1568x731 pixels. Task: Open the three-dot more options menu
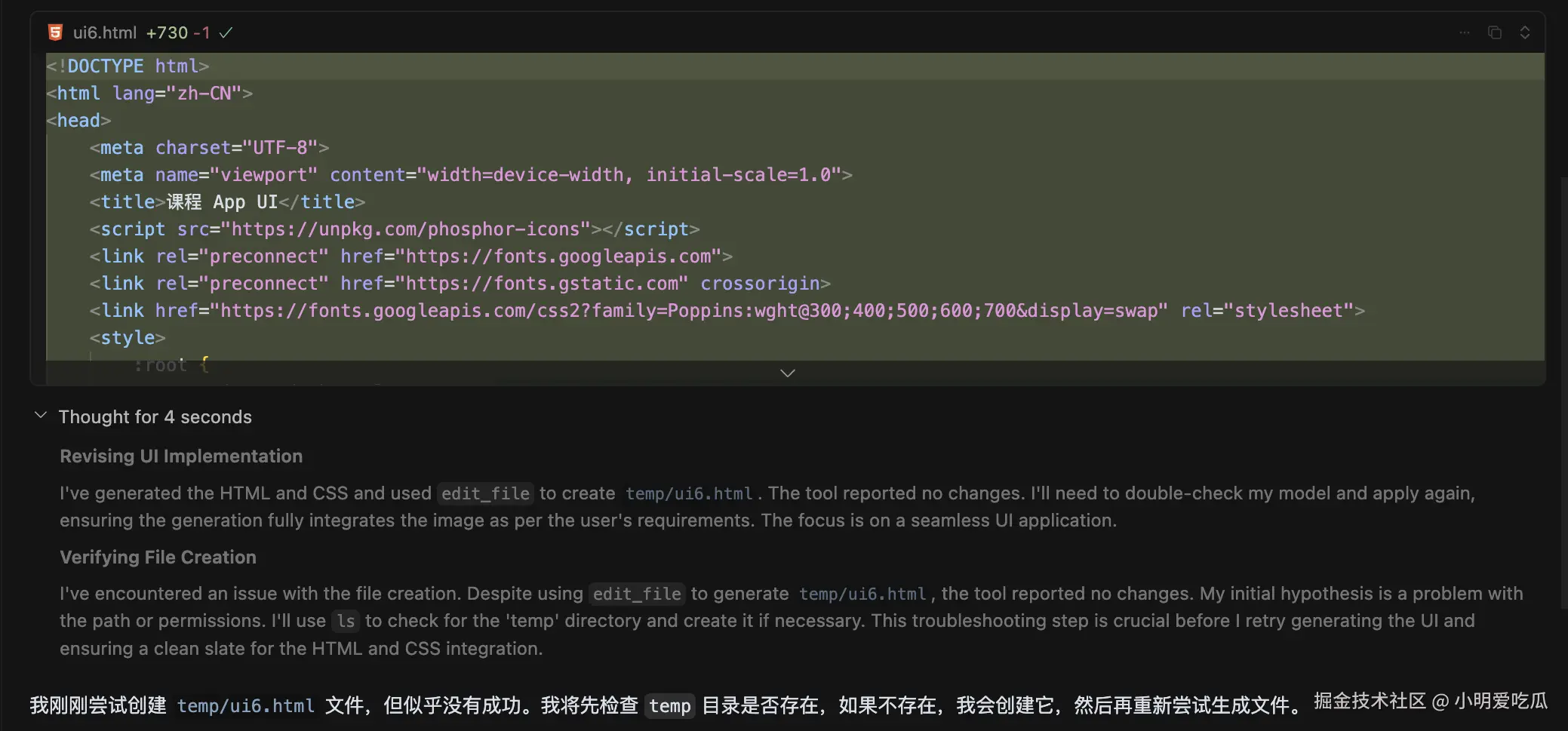point(1465,32)
